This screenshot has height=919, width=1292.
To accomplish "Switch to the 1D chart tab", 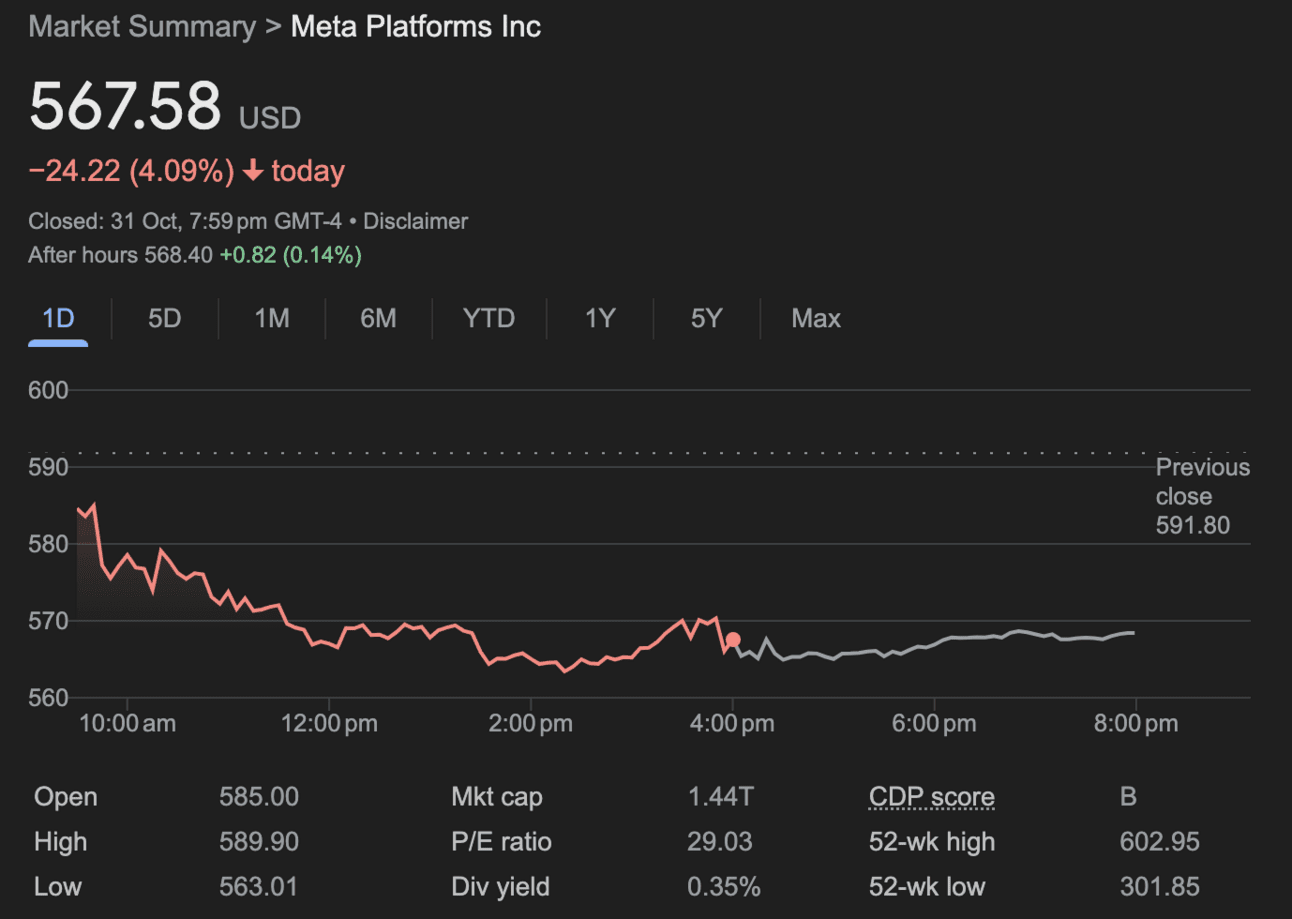I will point(58,319).
